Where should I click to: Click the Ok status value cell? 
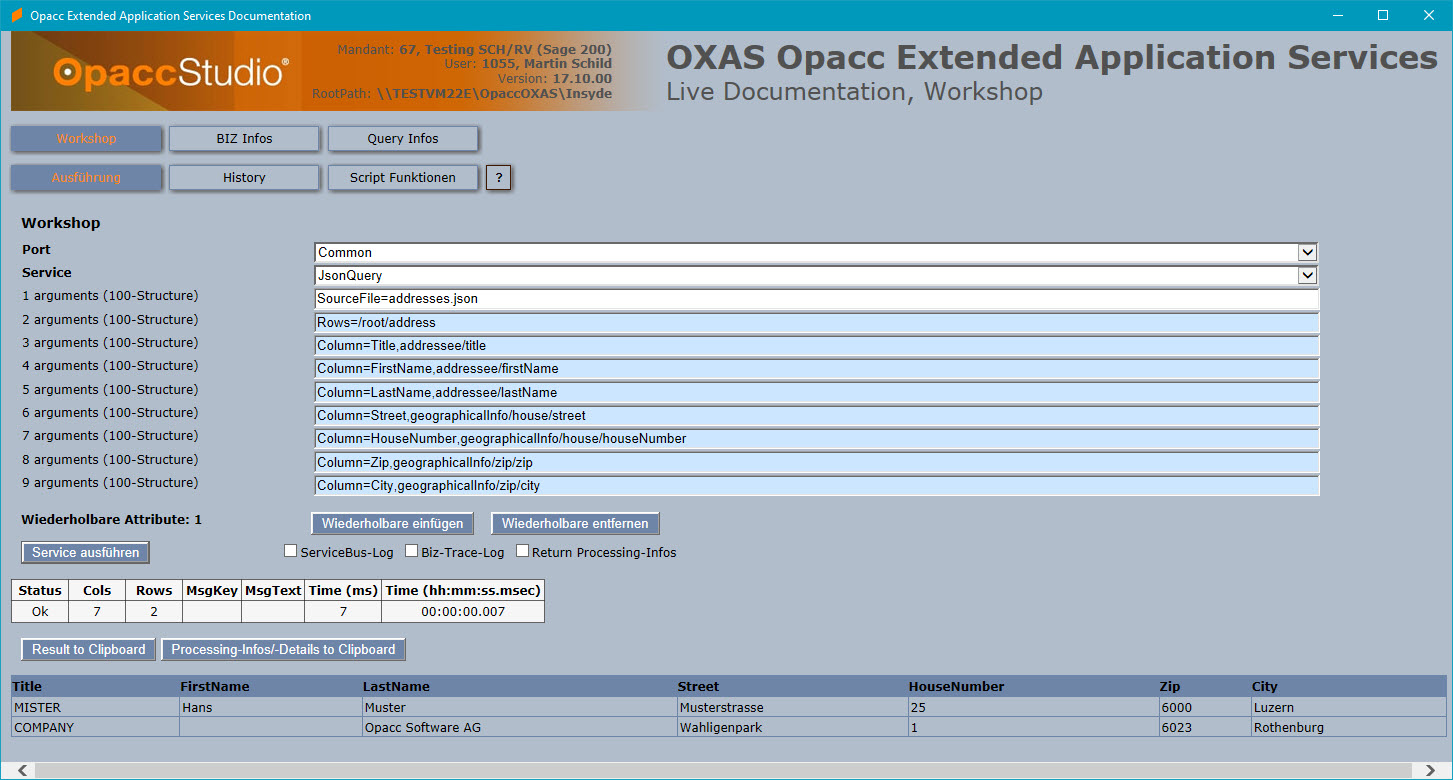40,611
